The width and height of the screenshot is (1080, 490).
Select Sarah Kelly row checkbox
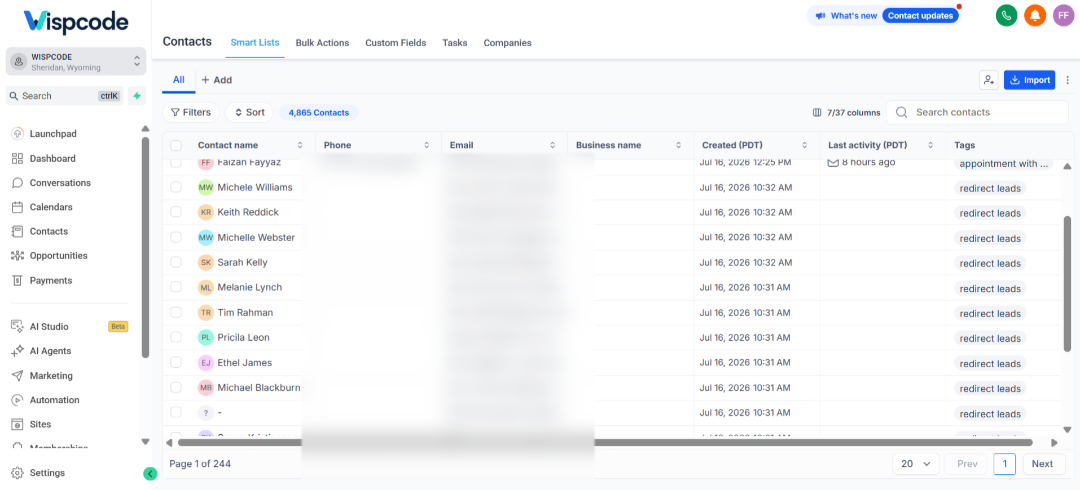[176, 262]
